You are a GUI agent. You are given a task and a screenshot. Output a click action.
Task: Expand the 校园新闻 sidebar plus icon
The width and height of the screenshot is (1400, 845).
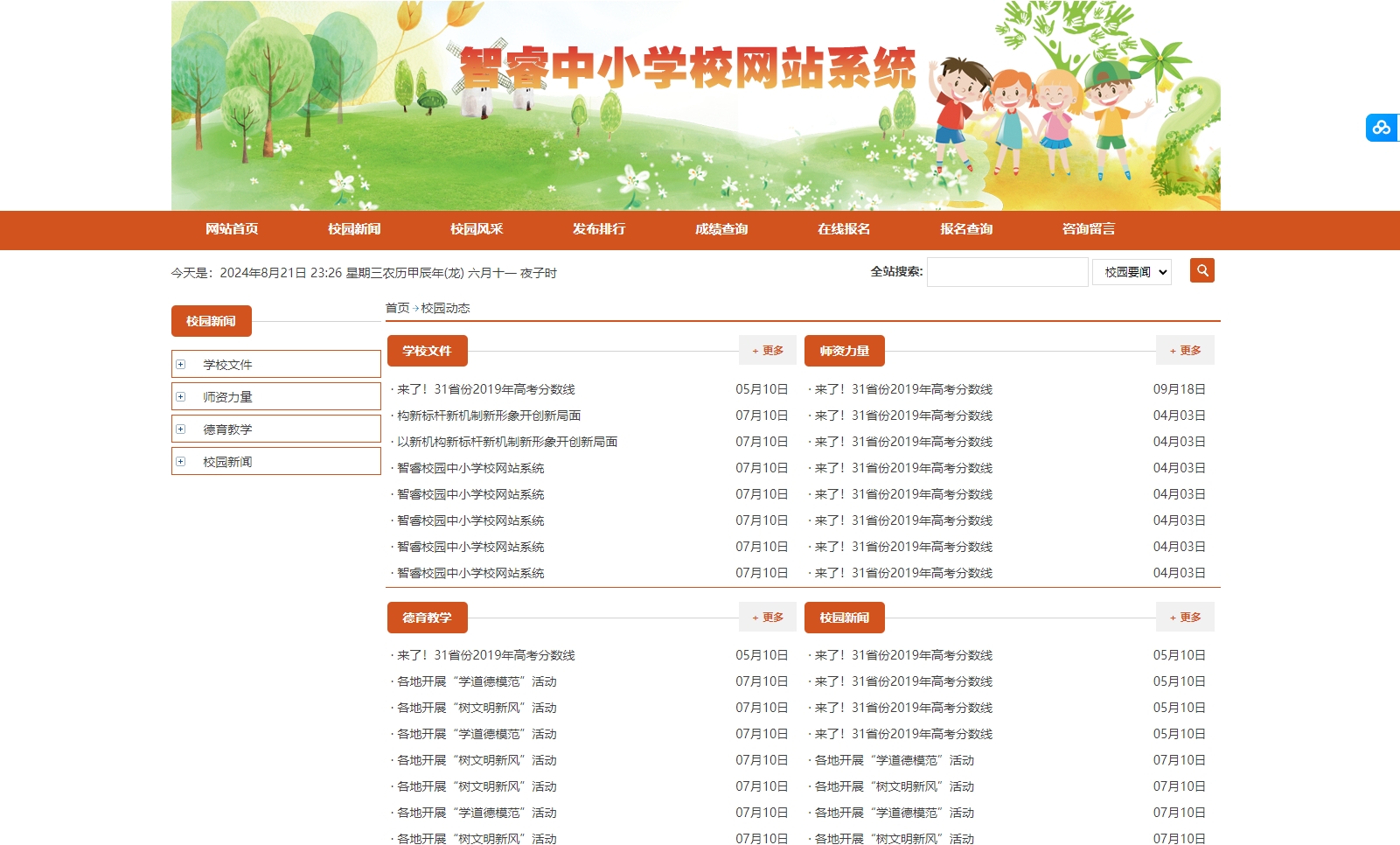click(181, 462)
